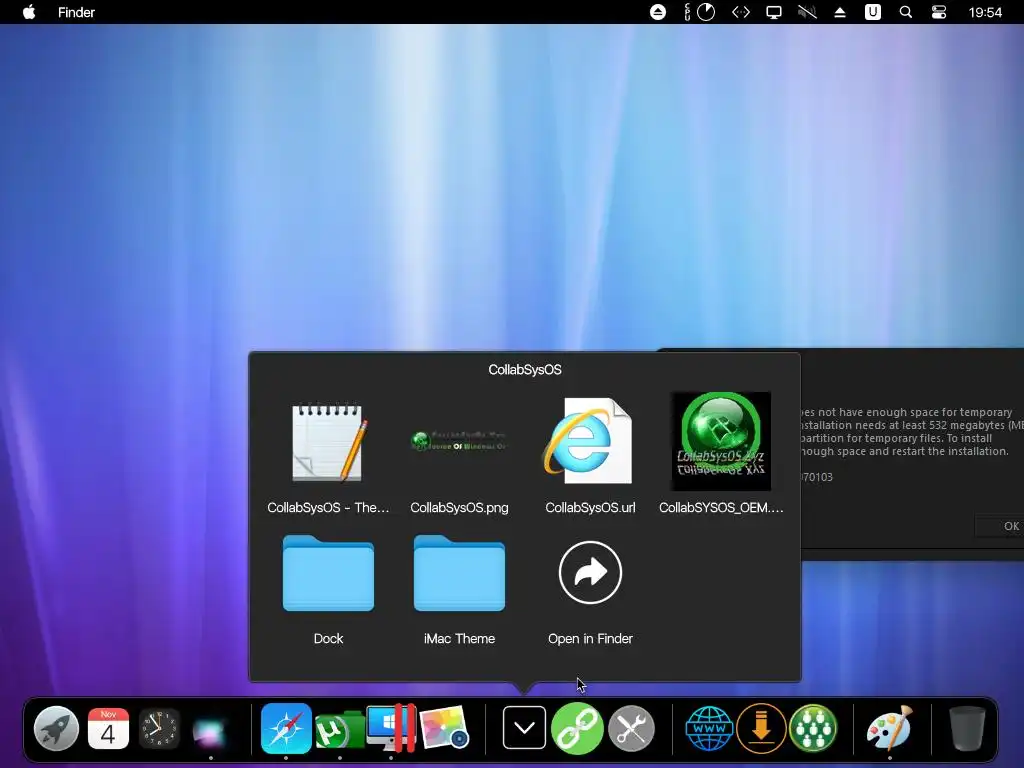Open the Calendar dock icon showing Nov 4
1024x768 pixels.
(x=108, y=728)
